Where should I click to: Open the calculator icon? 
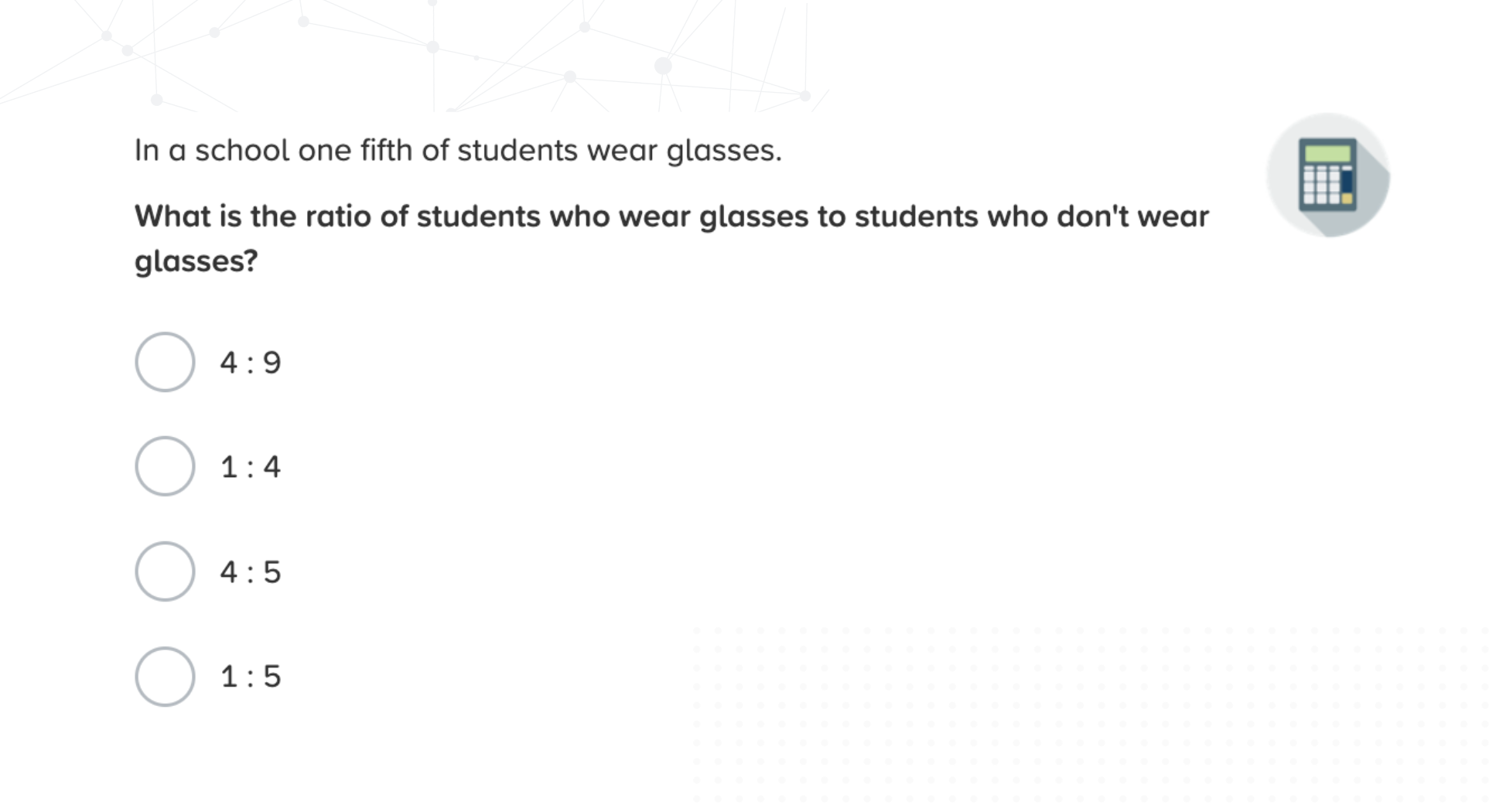pyautogui.click(x=1327, y=175)
